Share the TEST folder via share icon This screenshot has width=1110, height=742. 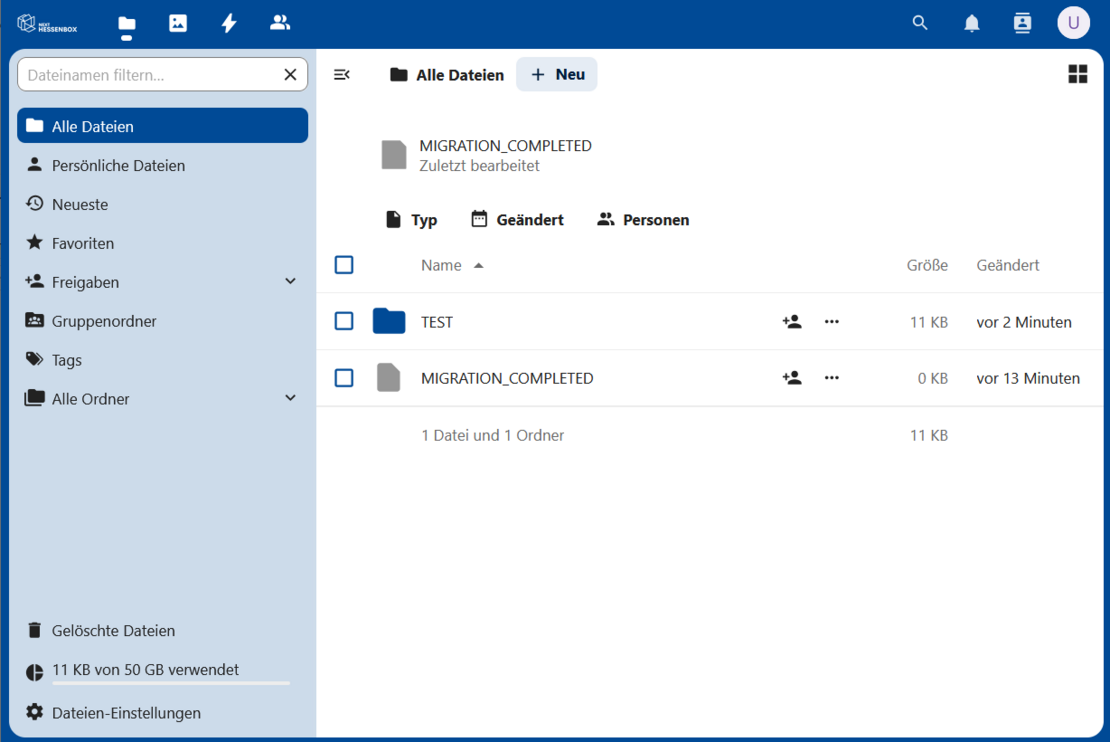click(x=792, y=322)
